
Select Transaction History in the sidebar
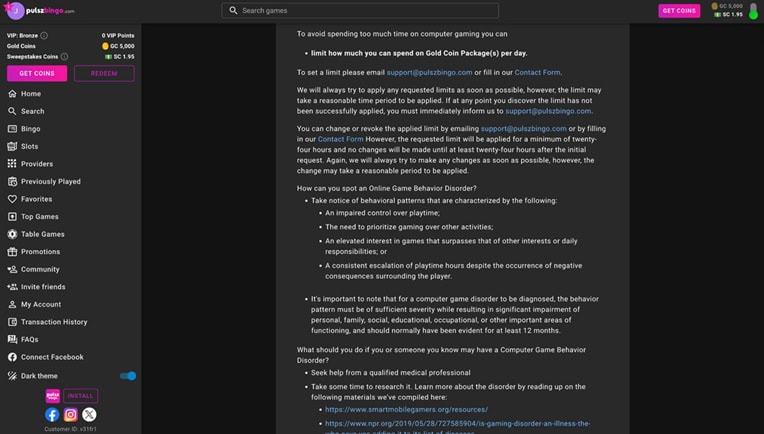tap(54, 322)
